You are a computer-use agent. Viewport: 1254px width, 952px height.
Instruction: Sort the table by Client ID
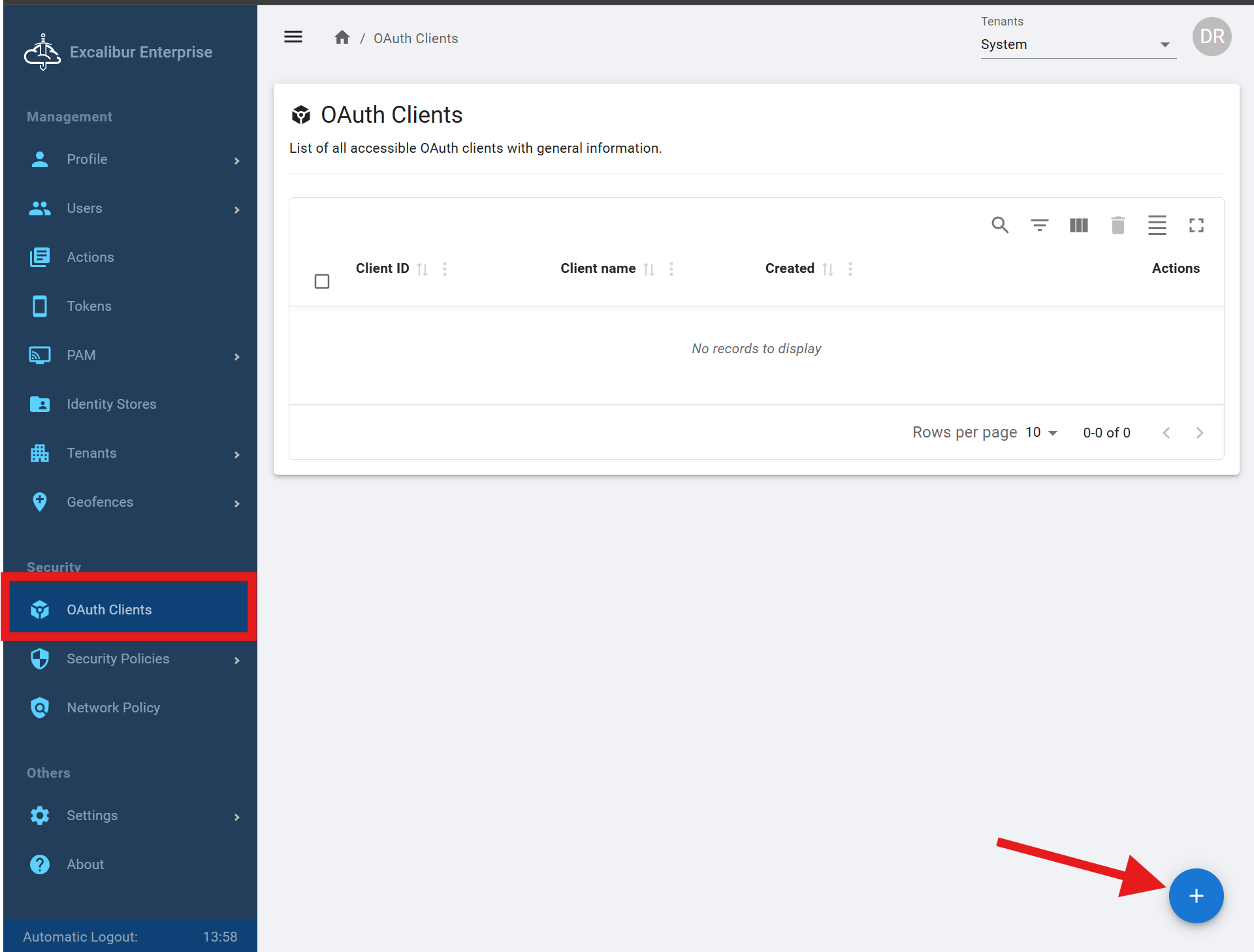(422, 269)
